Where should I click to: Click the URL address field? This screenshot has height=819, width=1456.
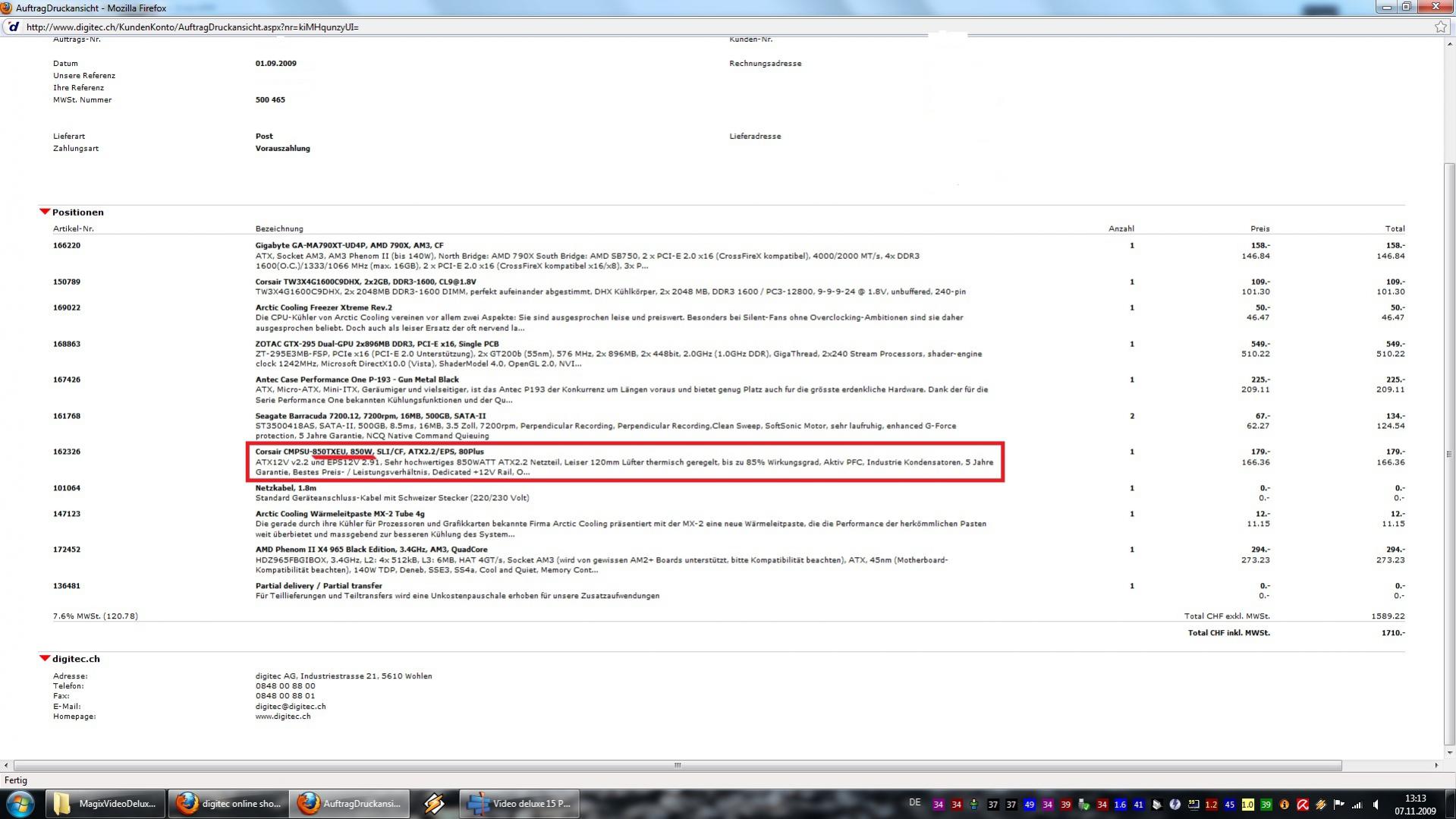721,27
